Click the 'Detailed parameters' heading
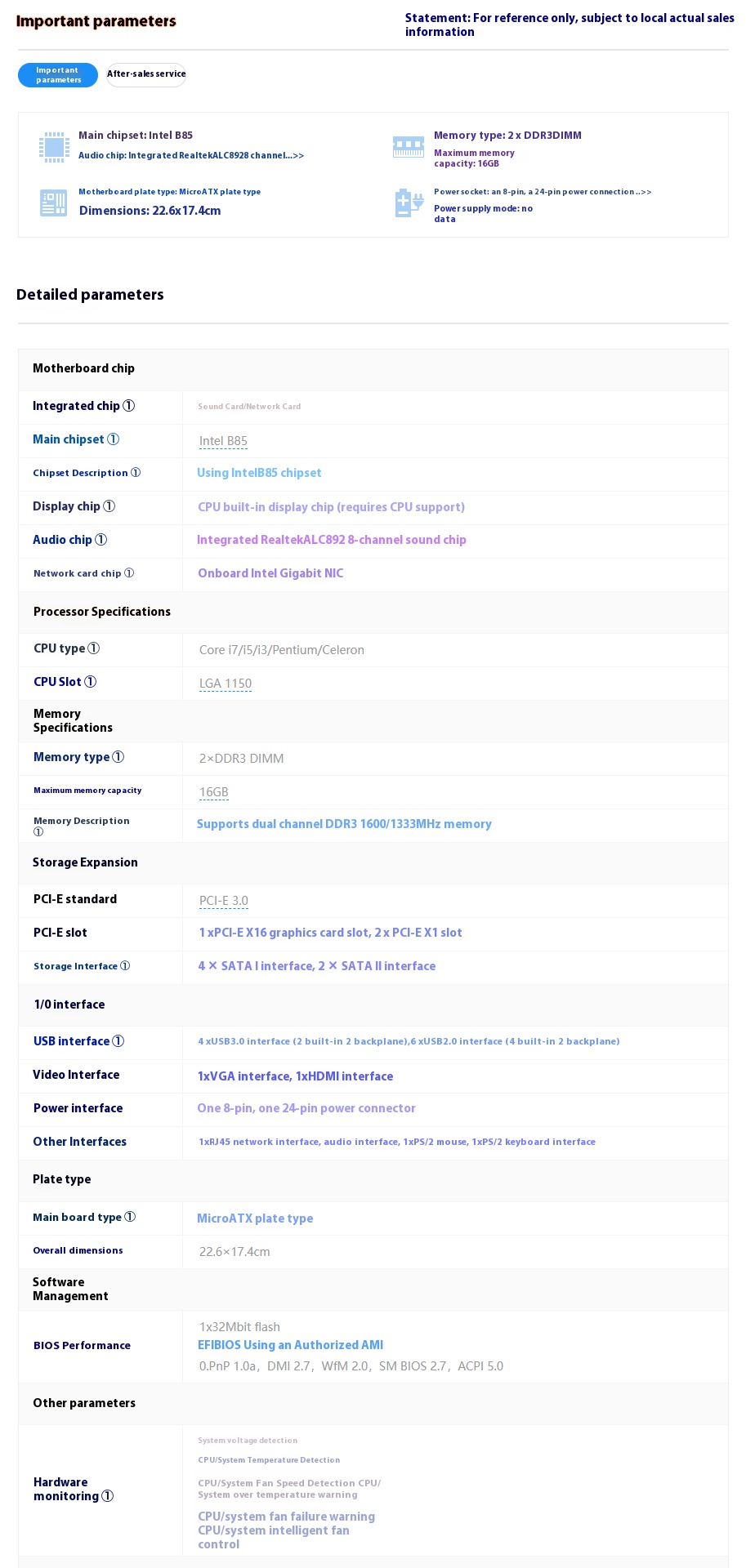This screenshot has width=746, height=1568. click(x=90, y=295)
